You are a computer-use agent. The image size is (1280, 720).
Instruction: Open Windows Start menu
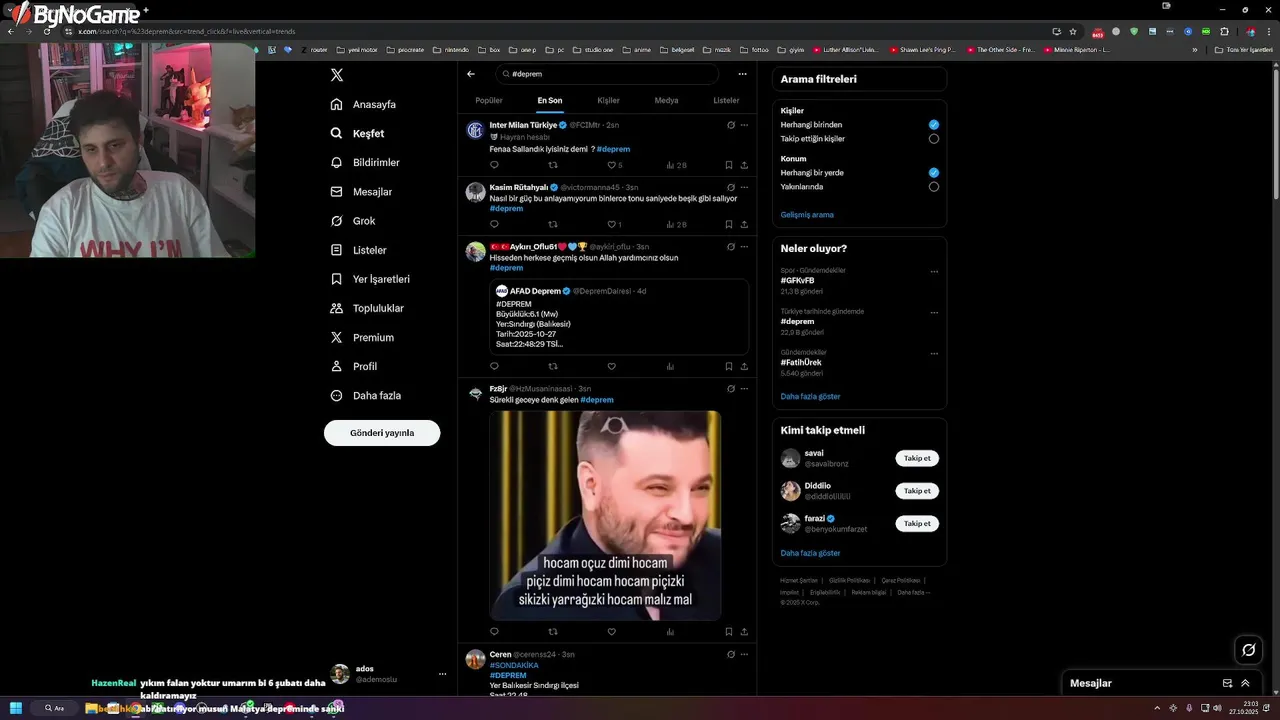pyautogui.click(x=16, y=708)
